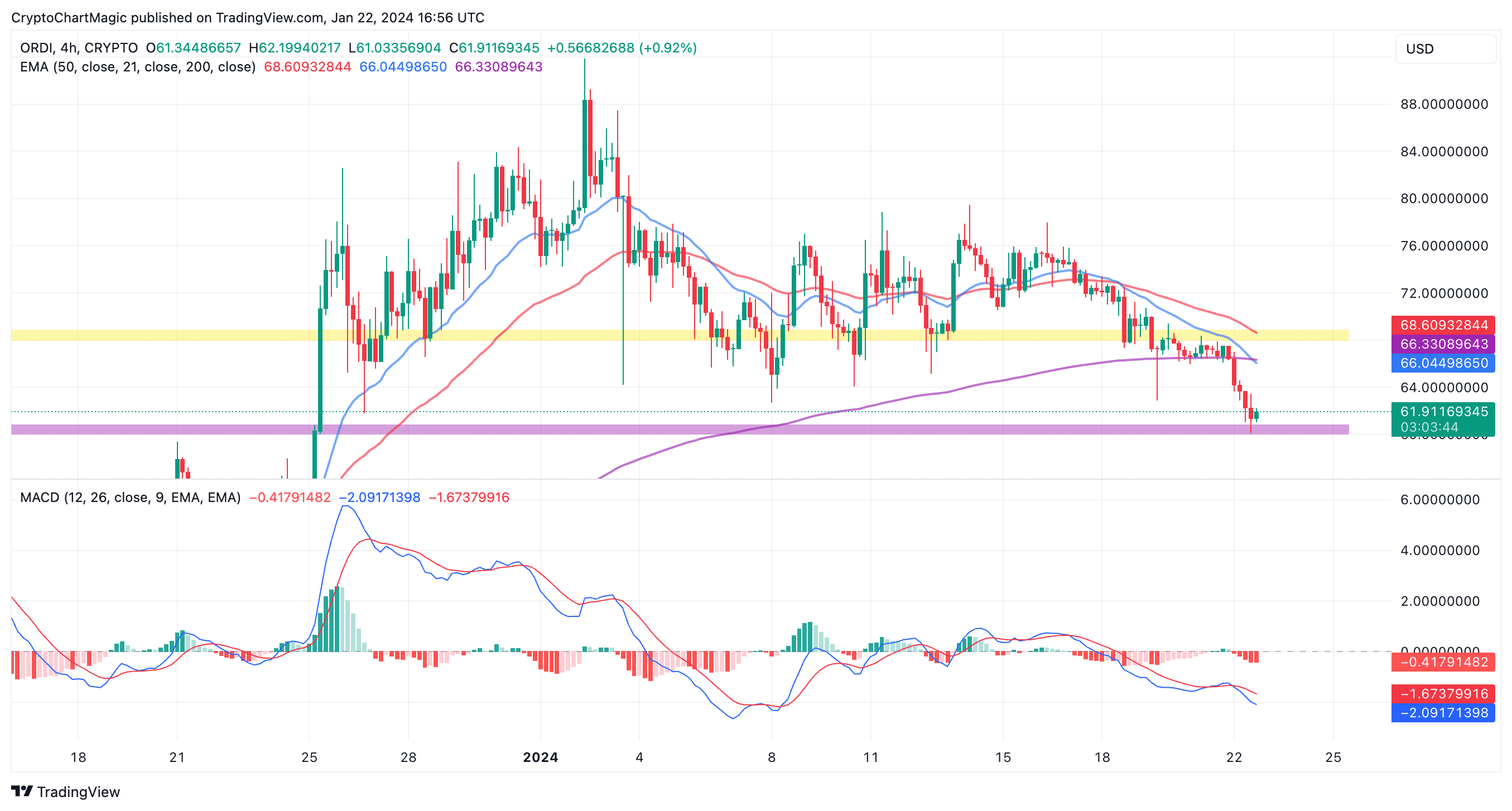Click the 18 December date on time axis
1512x811 pixels.
click(x=78, y=757)
